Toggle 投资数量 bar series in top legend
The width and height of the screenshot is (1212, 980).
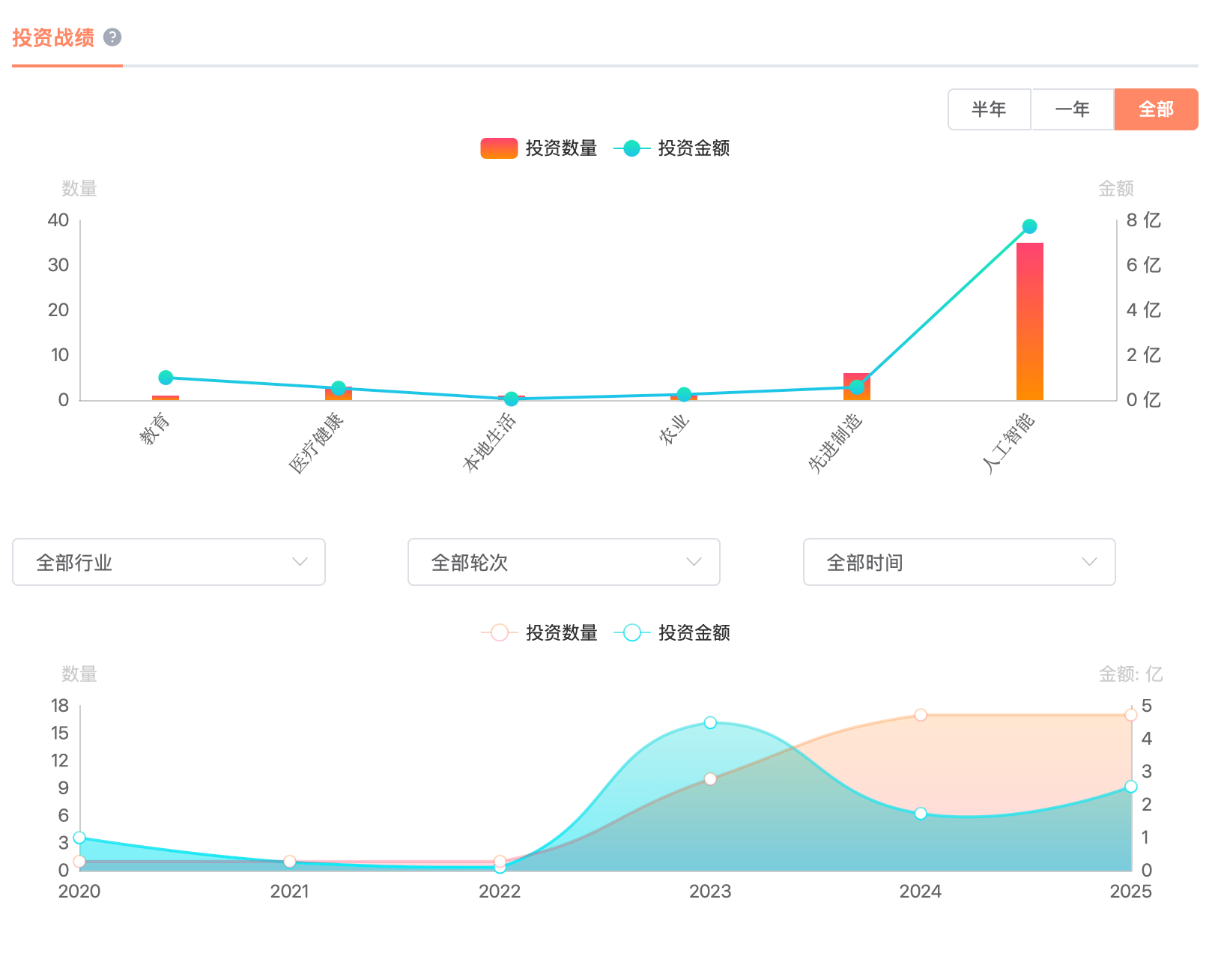tap(539, 148)
